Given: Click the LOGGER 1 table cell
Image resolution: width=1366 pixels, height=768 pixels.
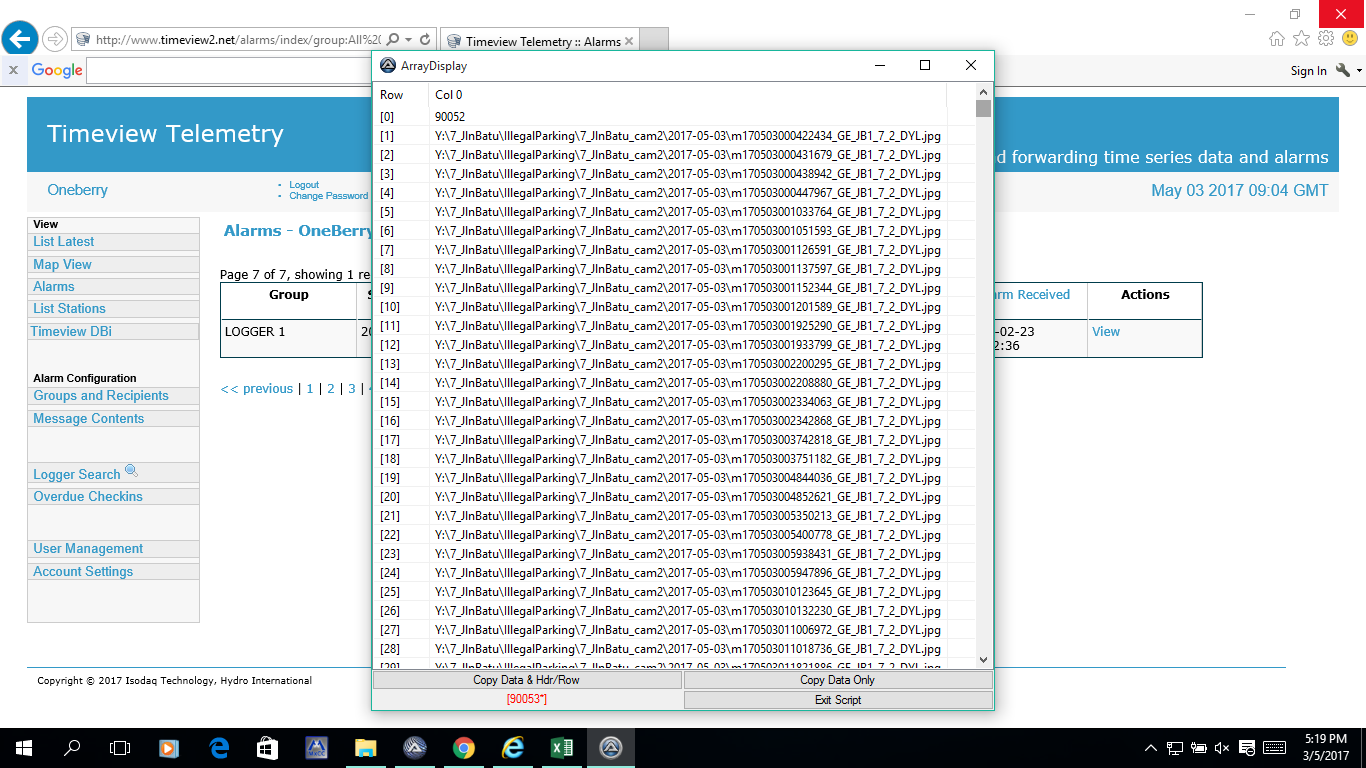Looking at the screenshot, I should [x=288, y=338].
